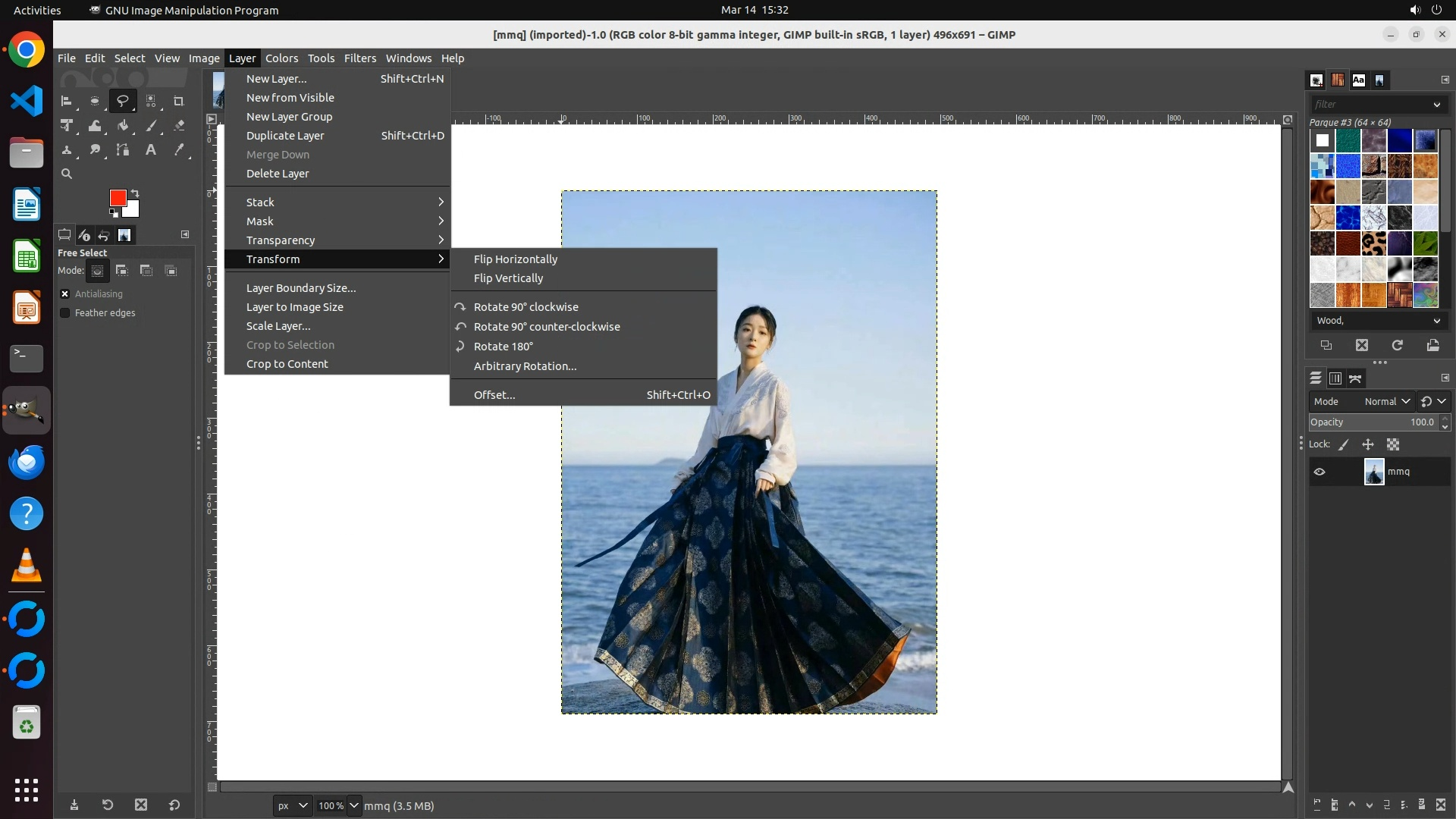Image resolution: width=1456 pixels, height=819 pixels.
Task: Click the mmq layer thumbnail
Action: tap(1373, 472)
